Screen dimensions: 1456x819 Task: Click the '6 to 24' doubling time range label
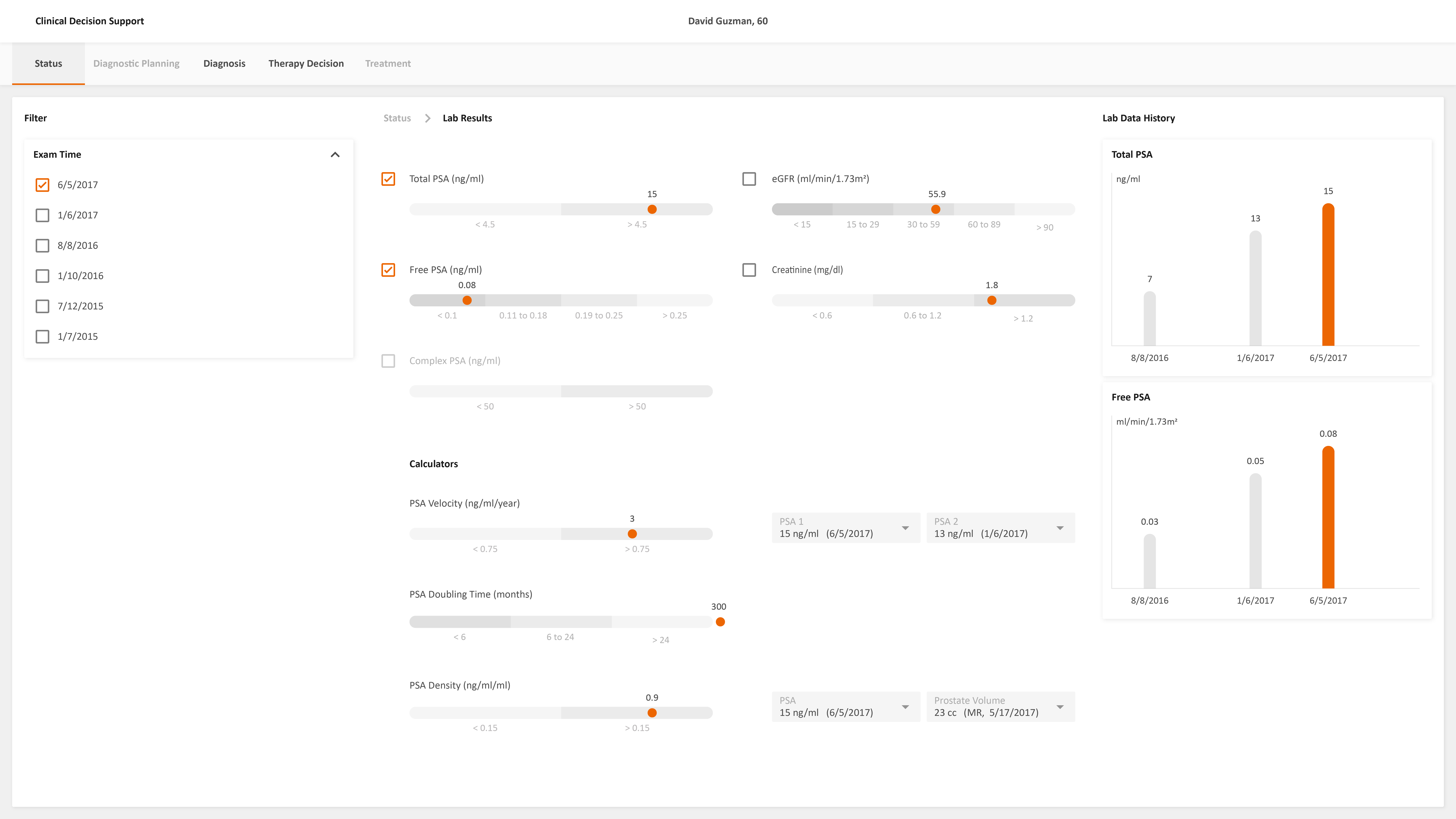[x=560, y=637]
